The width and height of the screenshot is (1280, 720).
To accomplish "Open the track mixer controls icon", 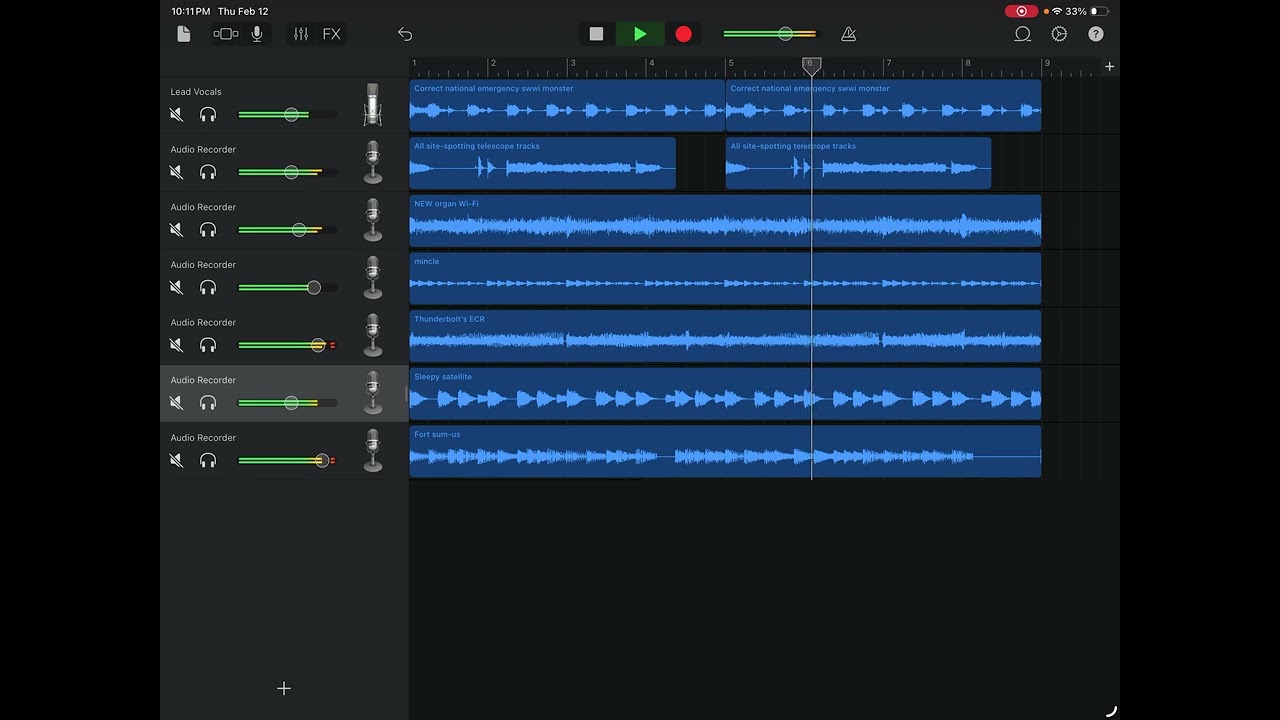I will (x=301, y=34).
